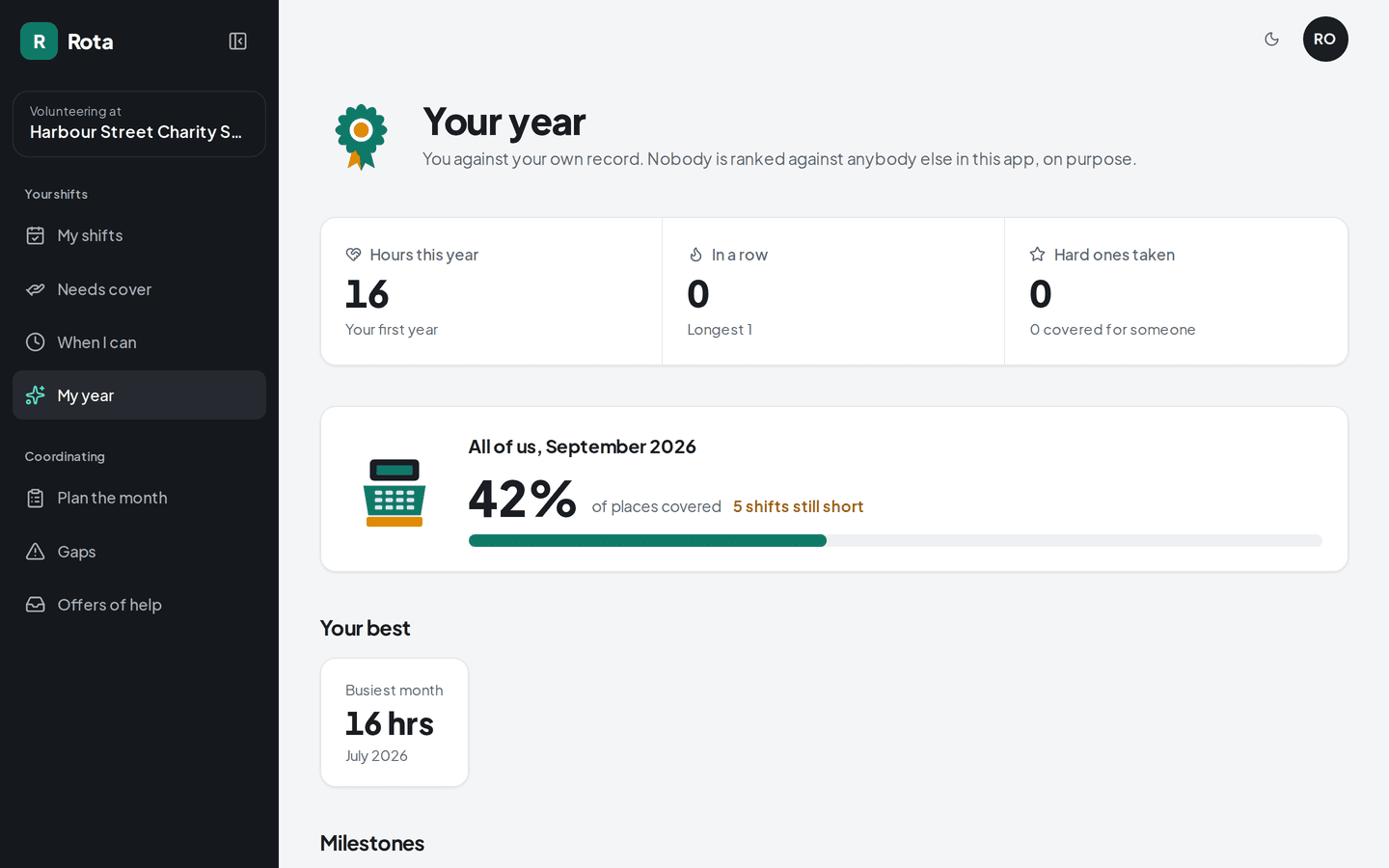Click the cash register illustration
1389x868 pixels.
[395, 492]
